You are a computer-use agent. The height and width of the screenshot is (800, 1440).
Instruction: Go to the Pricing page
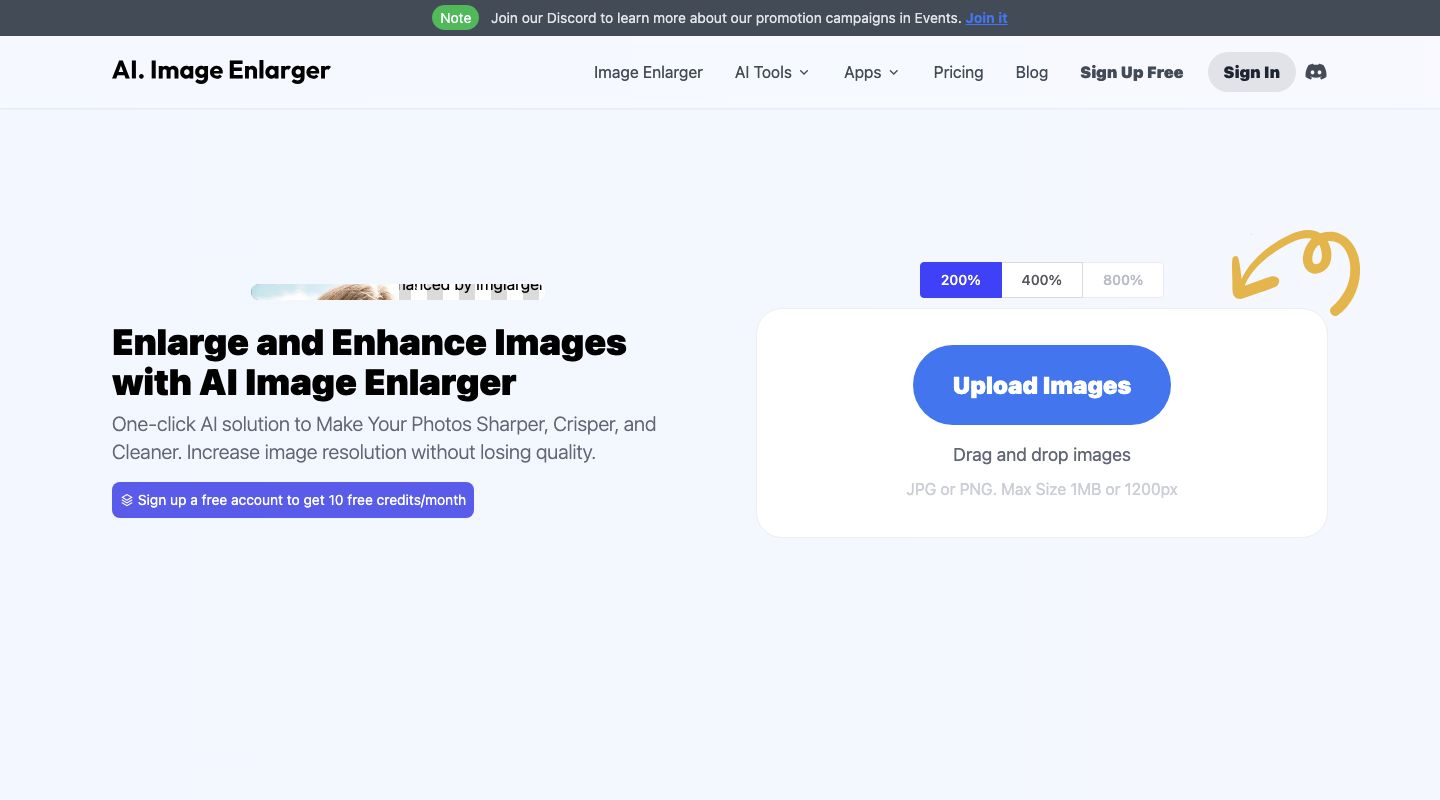click(958, 72)
